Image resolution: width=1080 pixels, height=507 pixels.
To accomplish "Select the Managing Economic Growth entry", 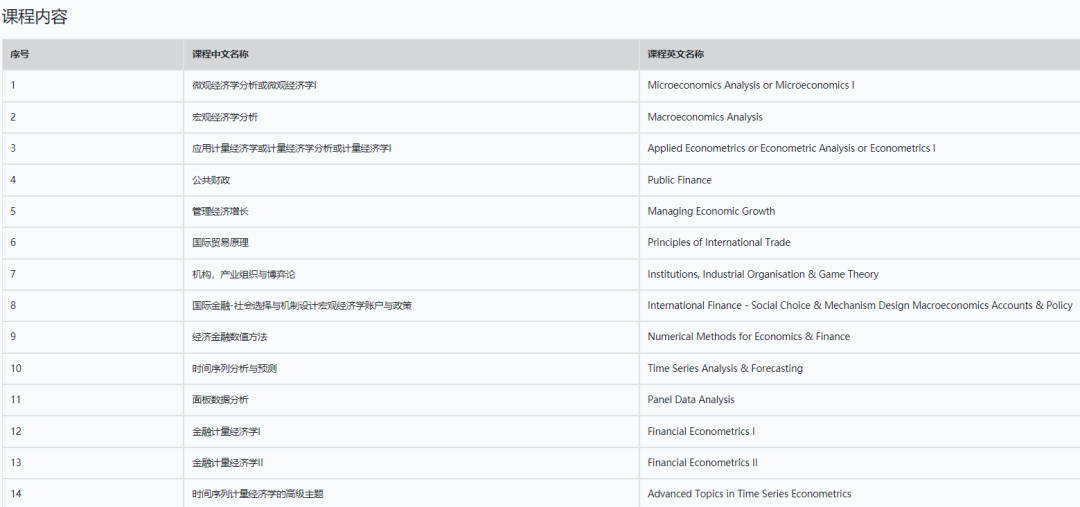I will click(711, 211).
